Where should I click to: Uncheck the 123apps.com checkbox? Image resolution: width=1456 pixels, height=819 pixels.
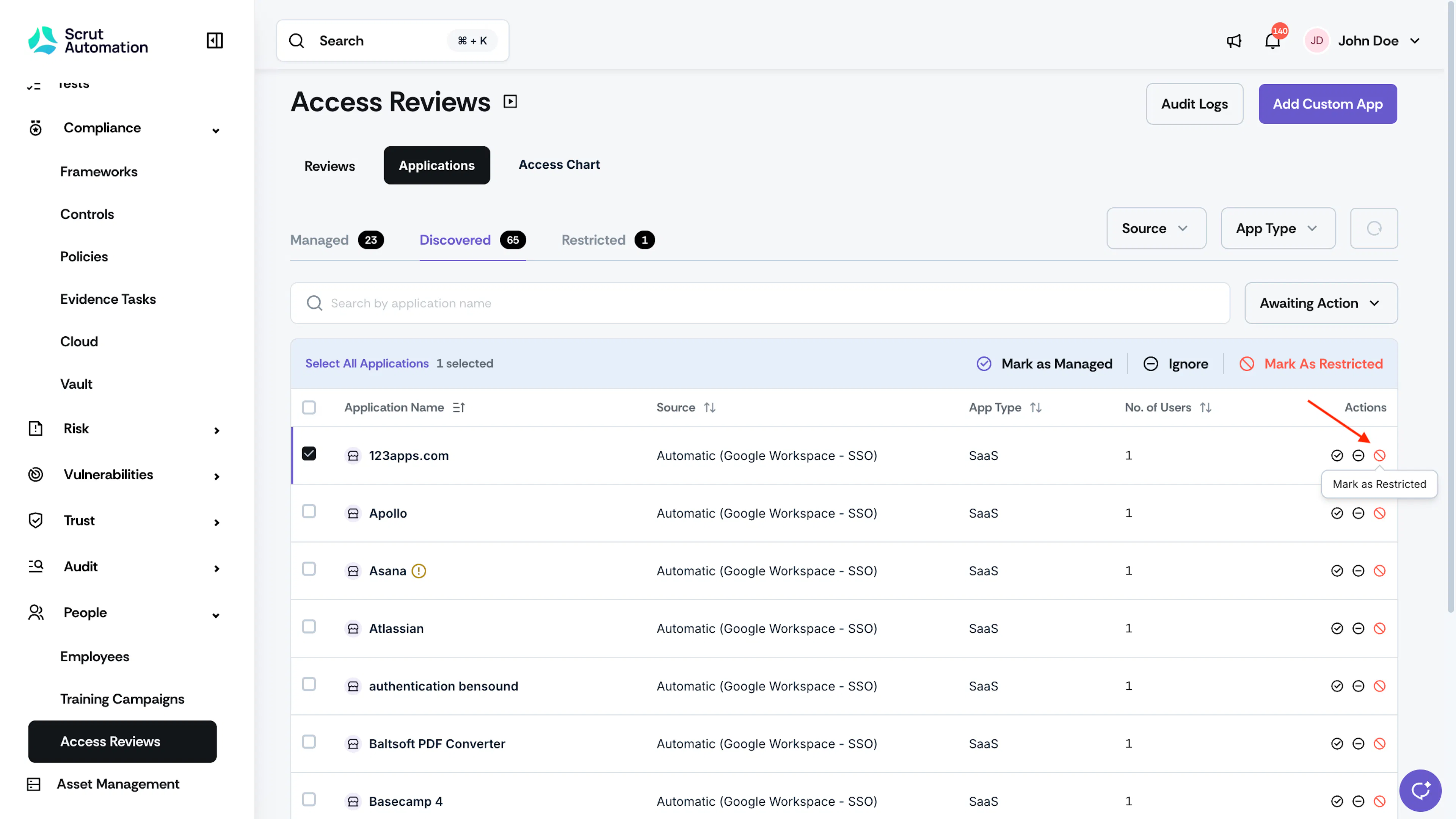coord(309,454)
